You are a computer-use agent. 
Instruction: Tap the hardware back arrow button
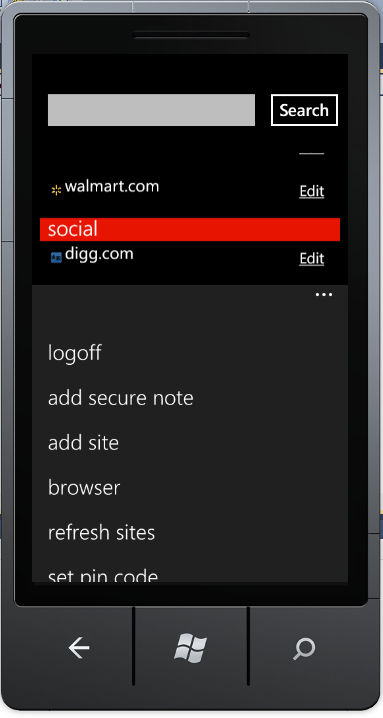(79, 647)
